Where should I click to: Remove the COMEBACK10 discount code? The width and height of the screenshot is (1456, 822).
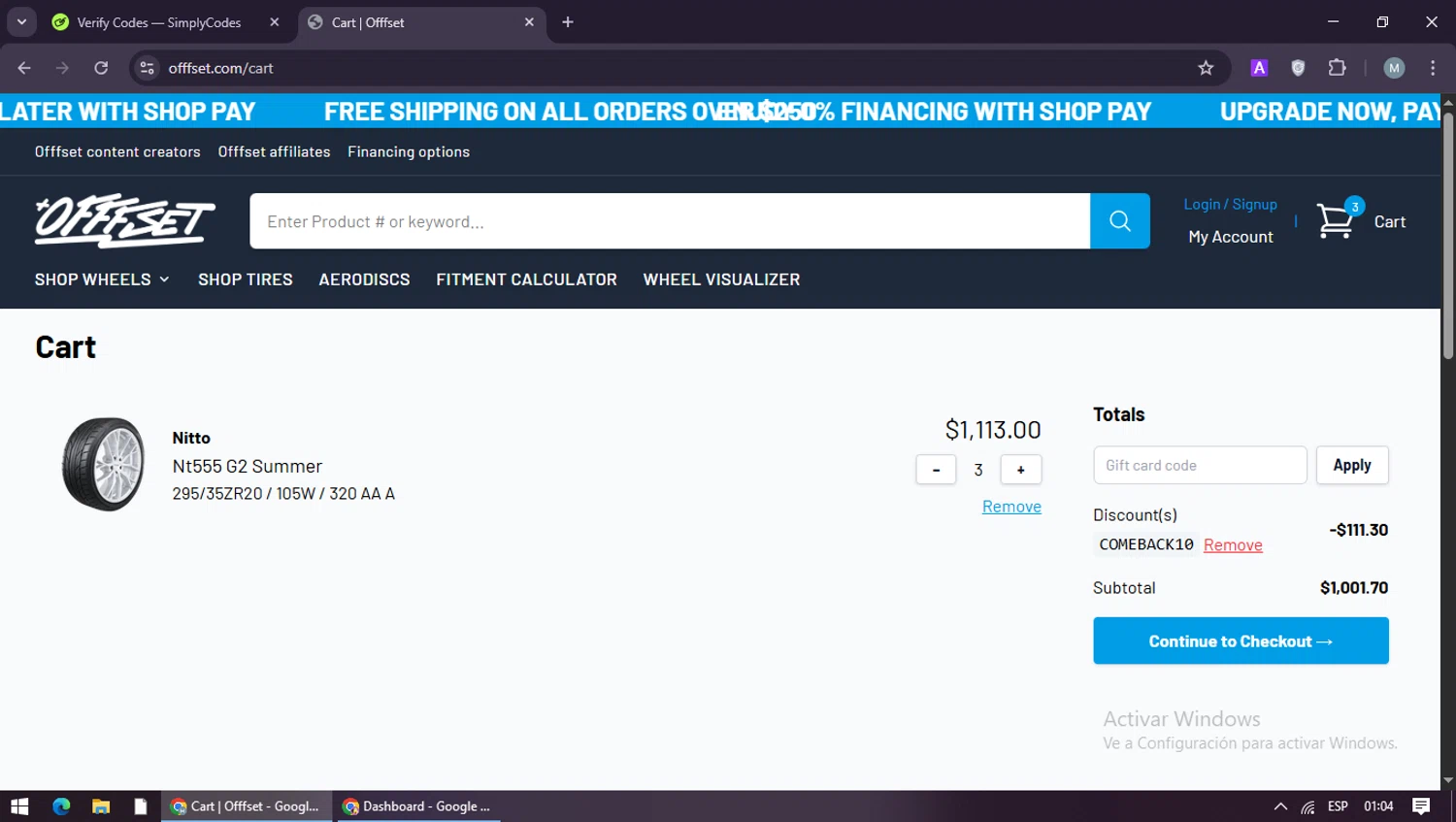(x=1233, y=544)
